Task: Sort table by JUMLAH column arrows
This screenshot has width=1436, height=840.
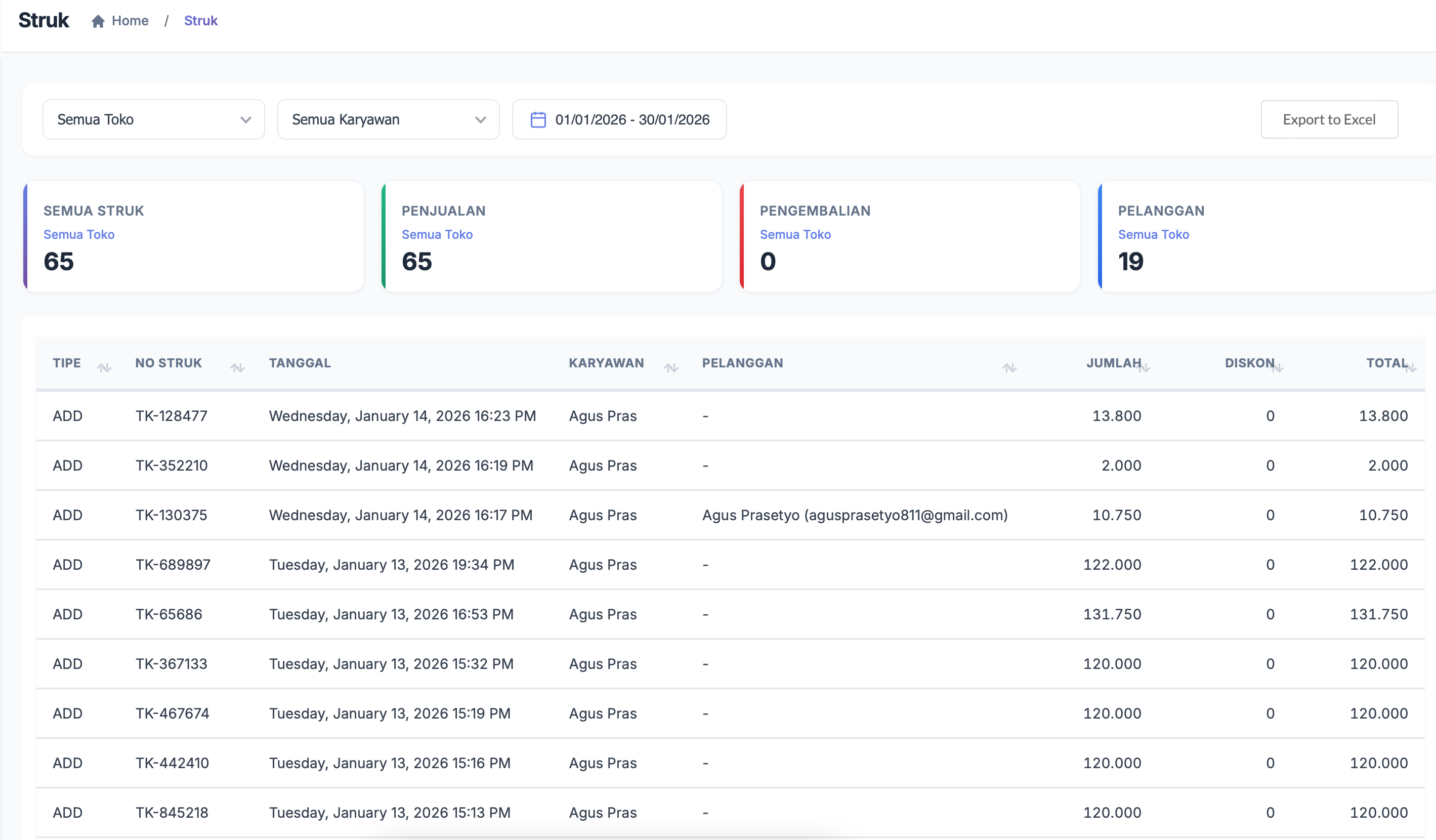Action: tap(1144, 368)
